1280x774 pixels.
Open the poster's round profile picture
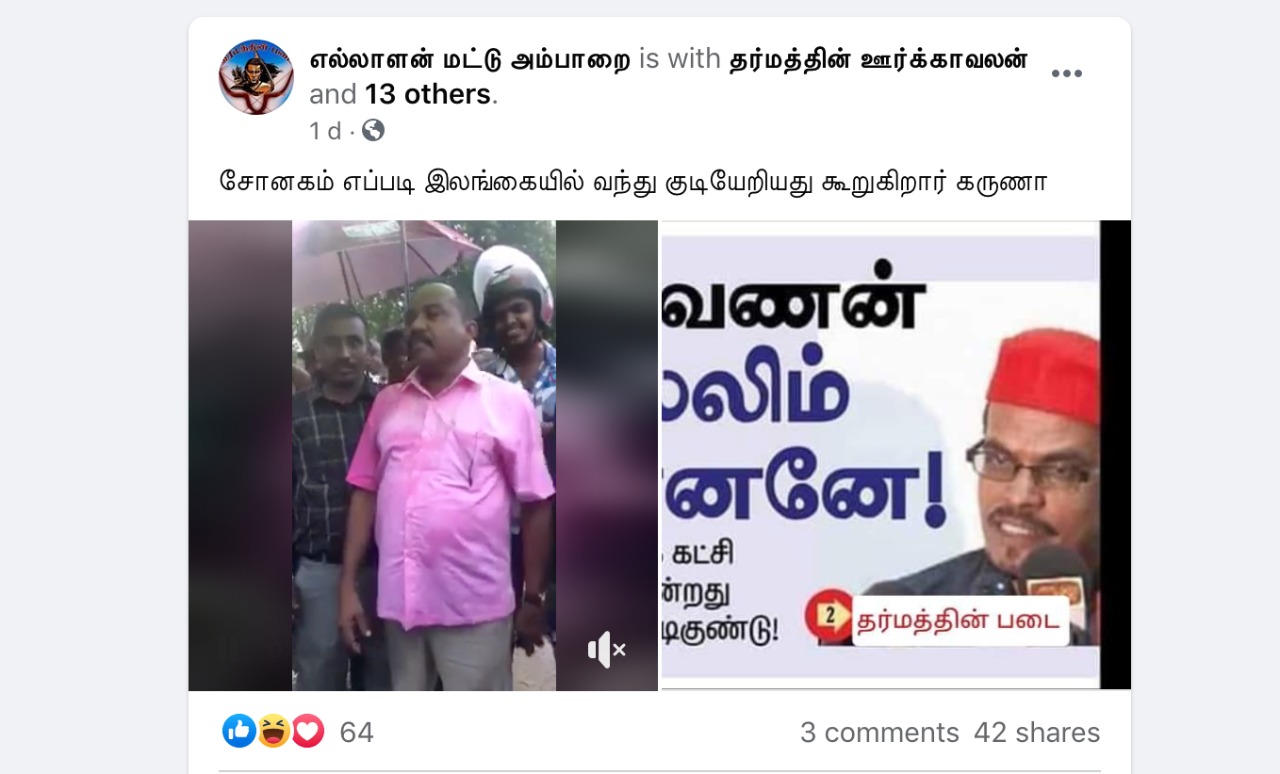[x=256, y=77]
